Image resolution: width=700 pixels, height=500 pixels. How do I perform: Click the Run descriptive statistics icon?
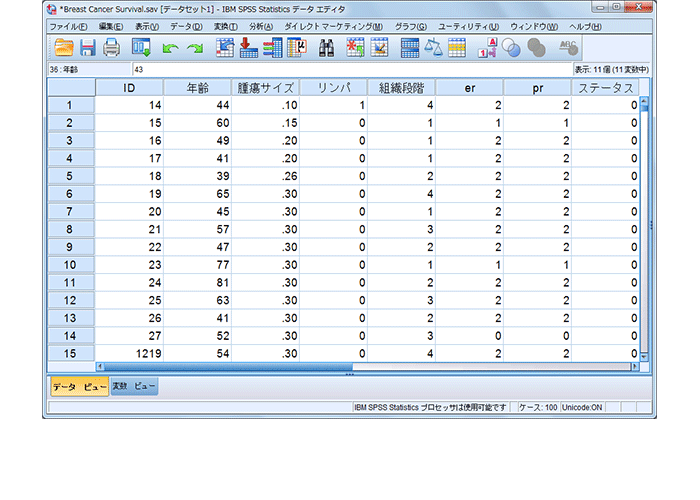(x=297, y=47)
